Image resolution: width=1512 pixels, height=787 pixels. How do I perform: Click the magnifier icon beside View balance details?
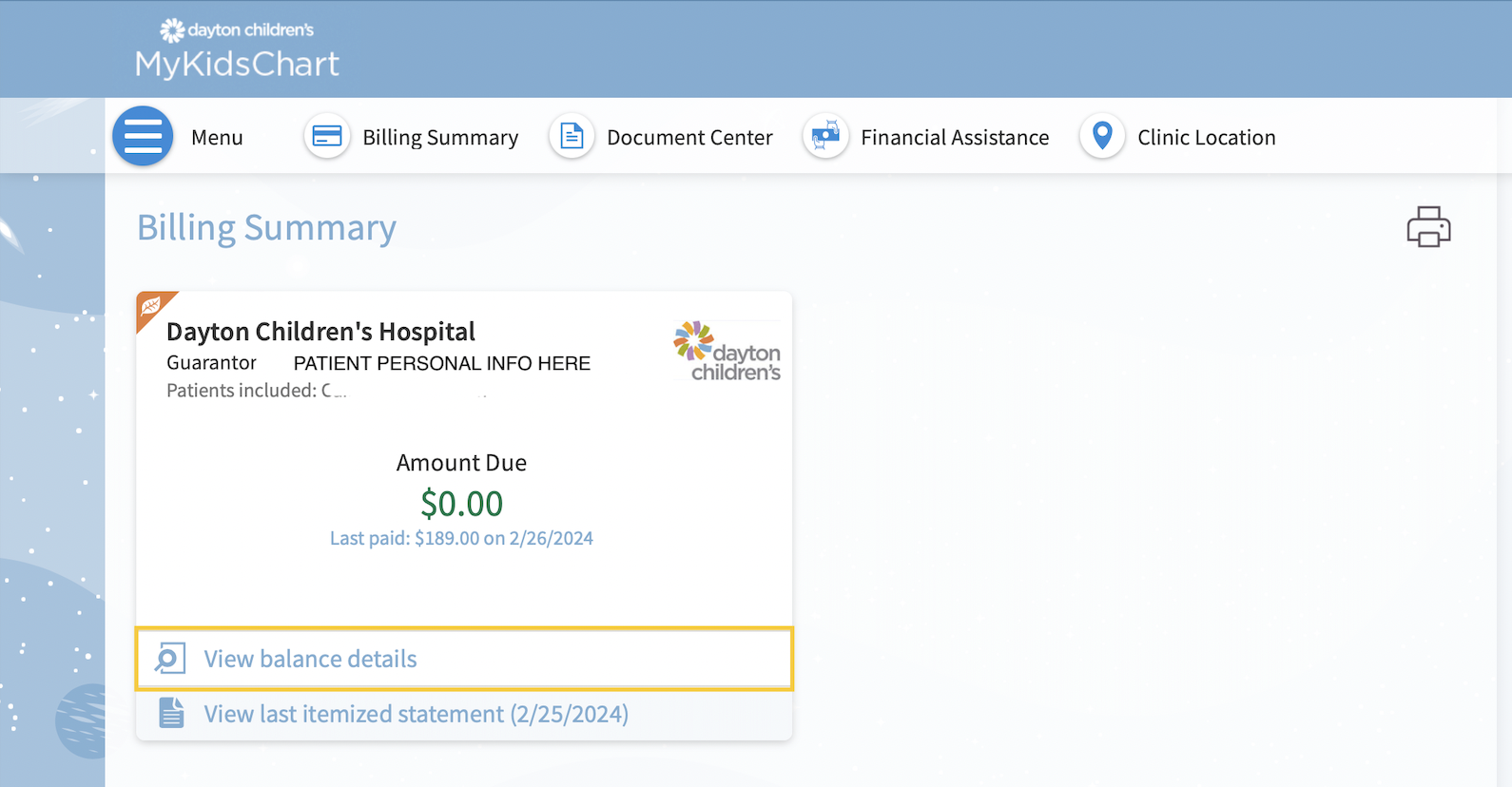point(170,659)
